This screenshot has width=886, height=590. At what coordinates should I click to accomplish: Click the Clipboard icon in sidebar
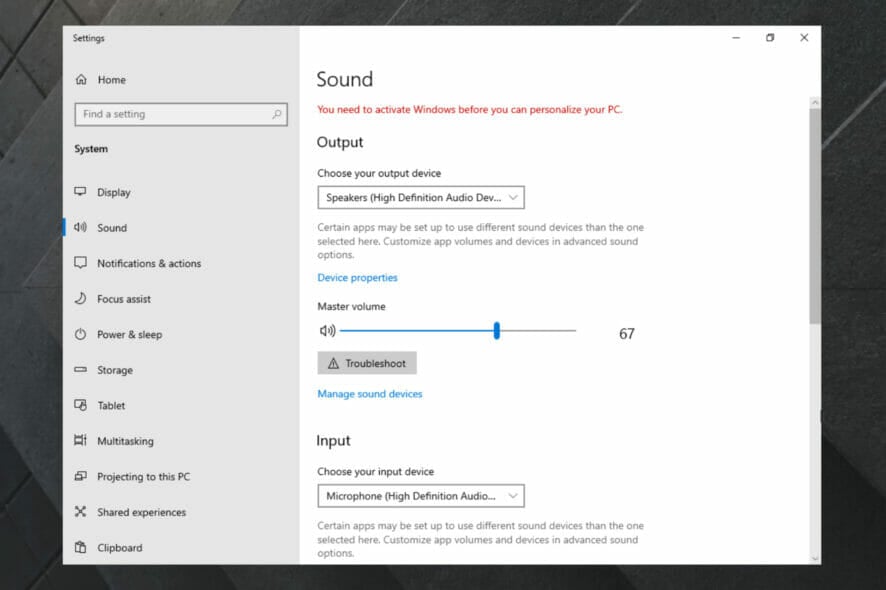(x=80, y=547)
